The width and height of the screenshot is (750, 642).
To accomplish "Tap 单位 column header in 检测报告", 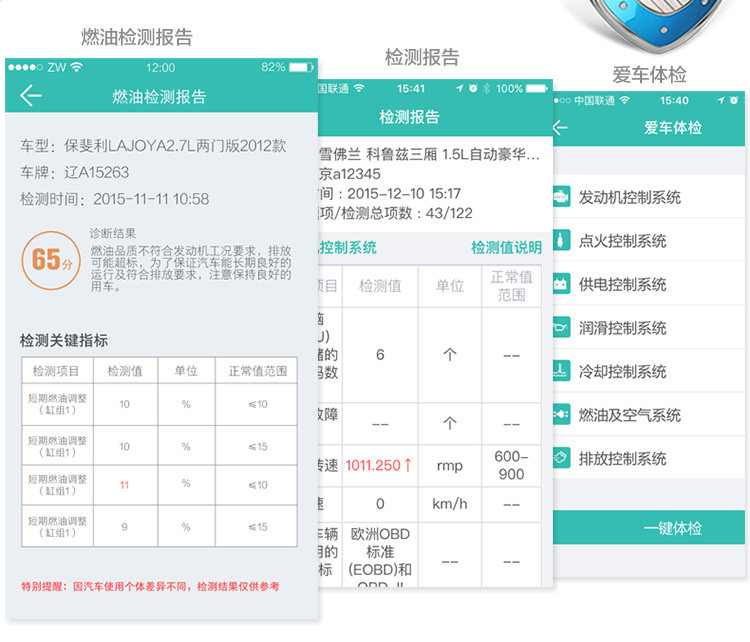I will 450,286.
